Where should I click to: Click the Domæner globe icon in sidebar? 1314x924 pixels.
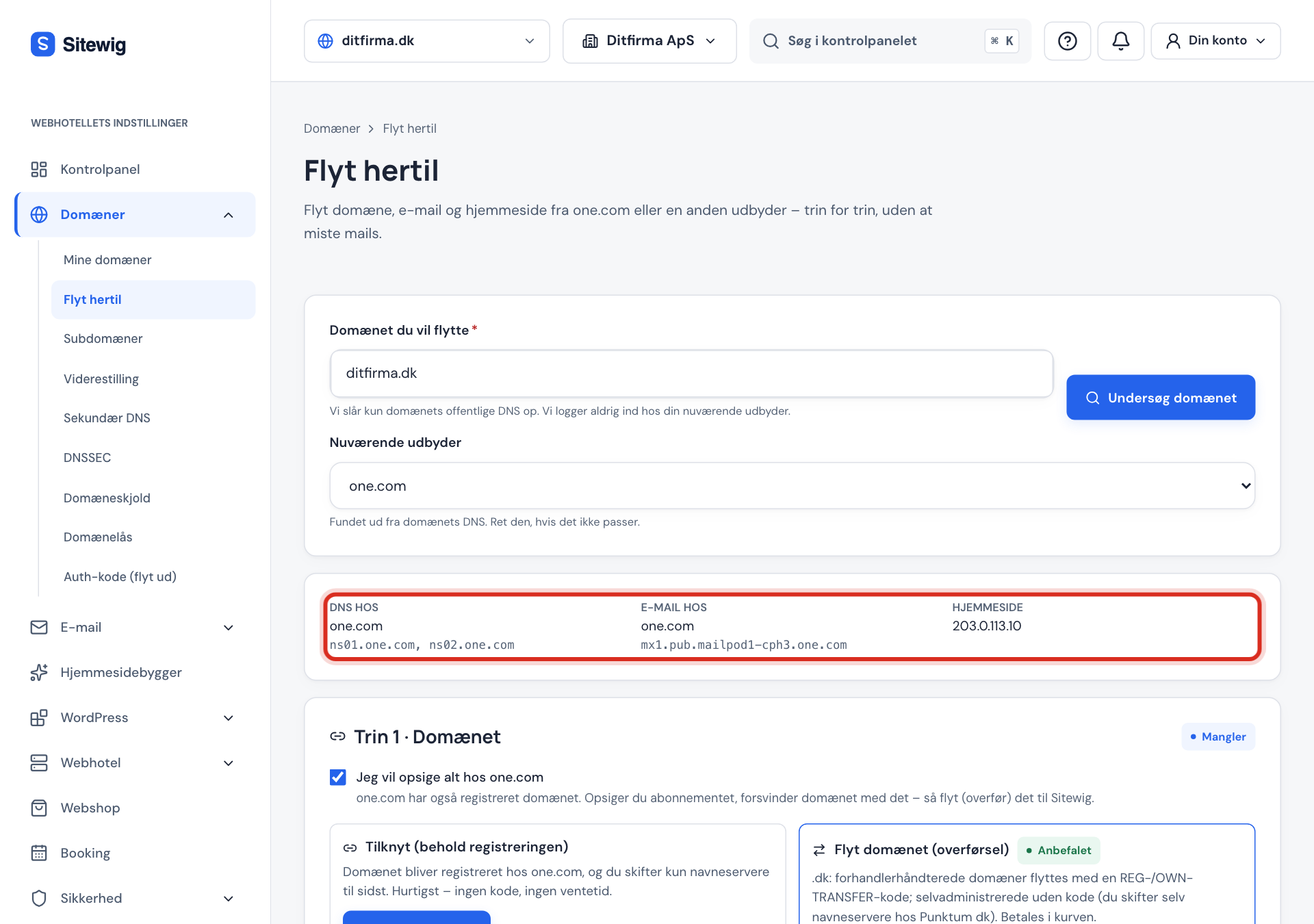tap(39, 214)
